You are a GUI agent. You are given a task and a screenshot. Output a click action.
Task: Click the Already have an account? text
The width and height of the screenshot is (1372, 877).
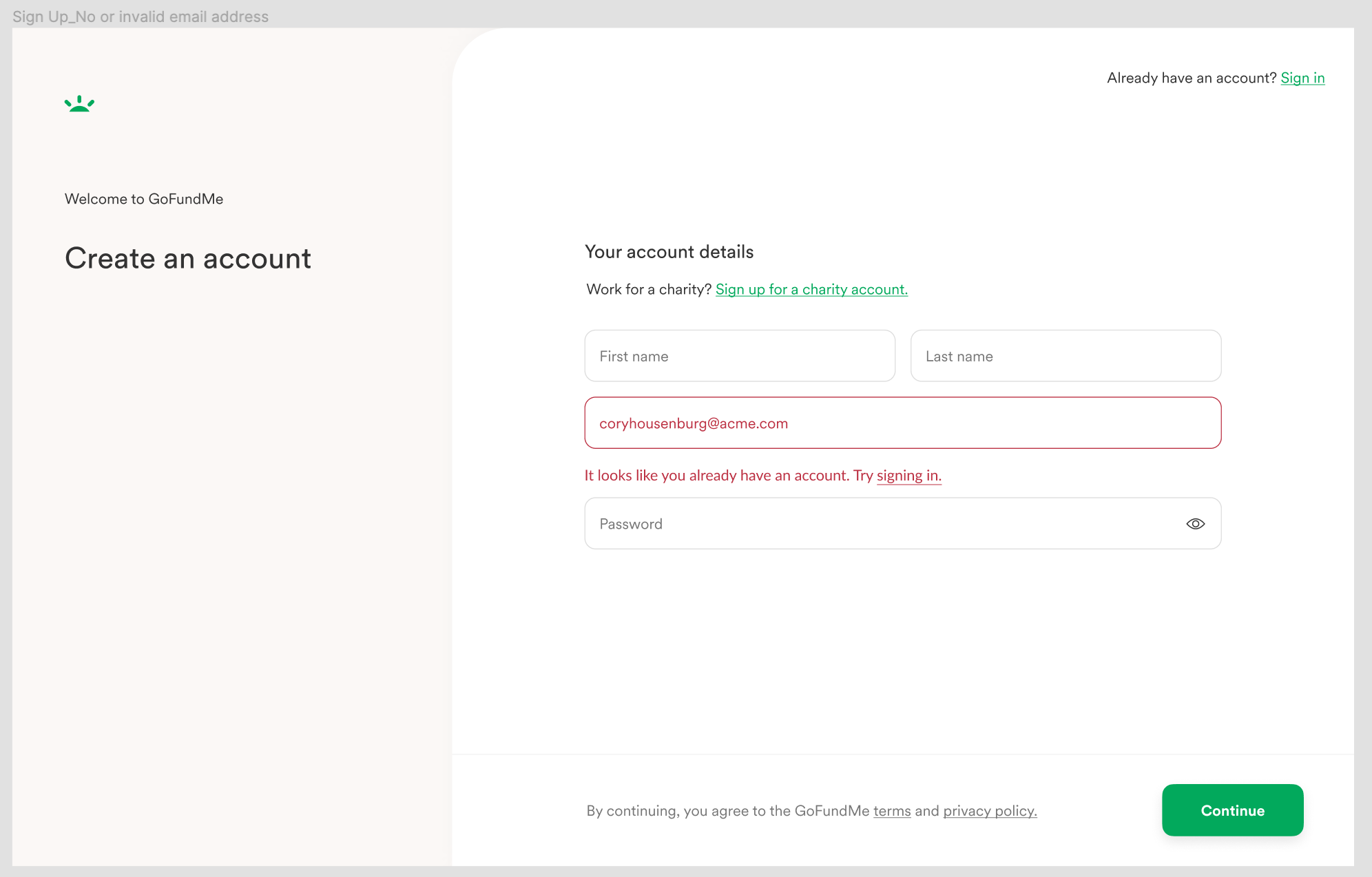[x=1191, y=78]
